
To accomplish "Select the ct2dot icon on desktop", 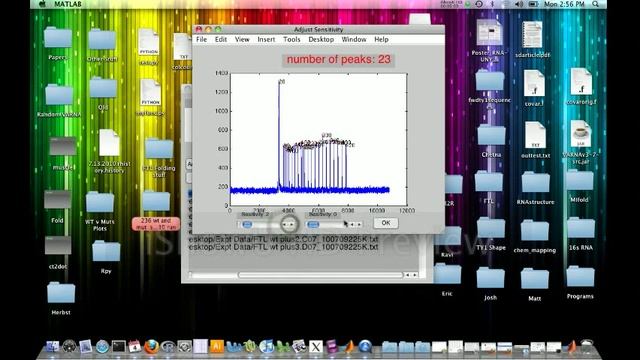I will tap(58, 245).
